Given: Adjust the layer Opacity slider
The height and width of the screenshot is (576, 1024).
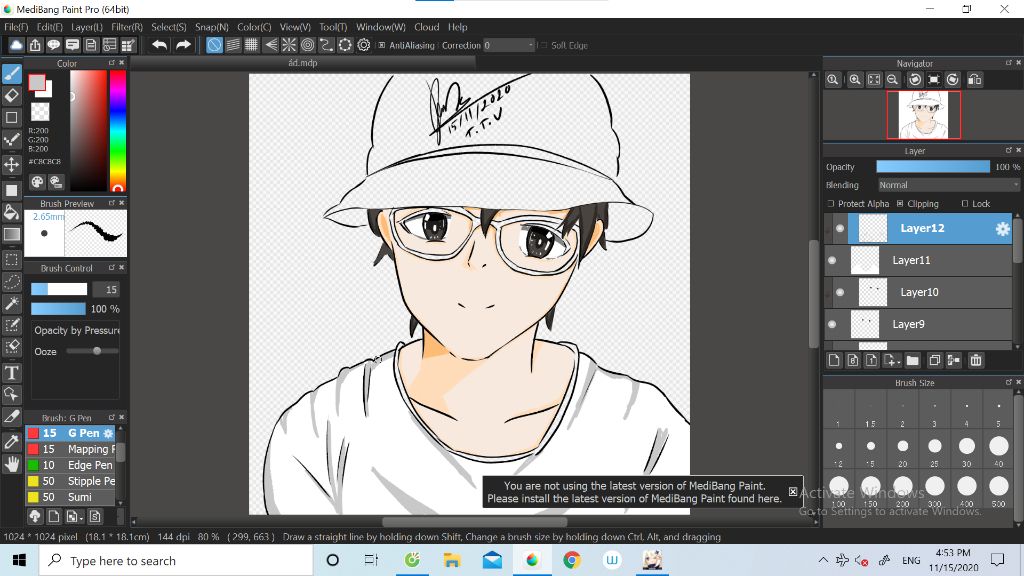Looking at the screenshot, I should click(933, 167).
